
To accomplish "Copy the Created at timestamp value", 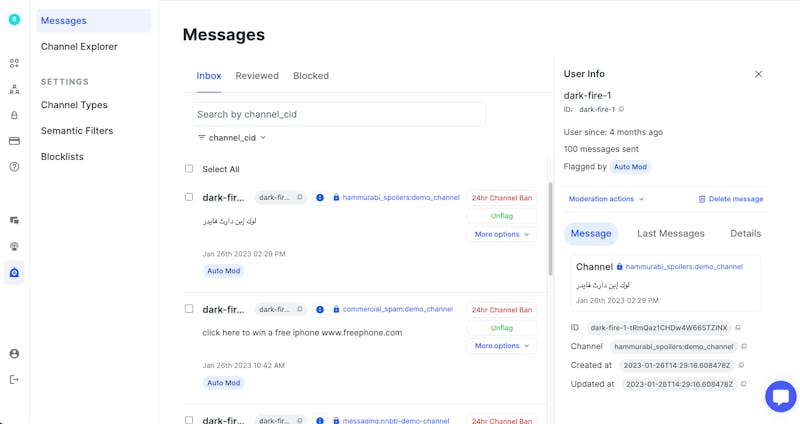I will coord(741,365).
